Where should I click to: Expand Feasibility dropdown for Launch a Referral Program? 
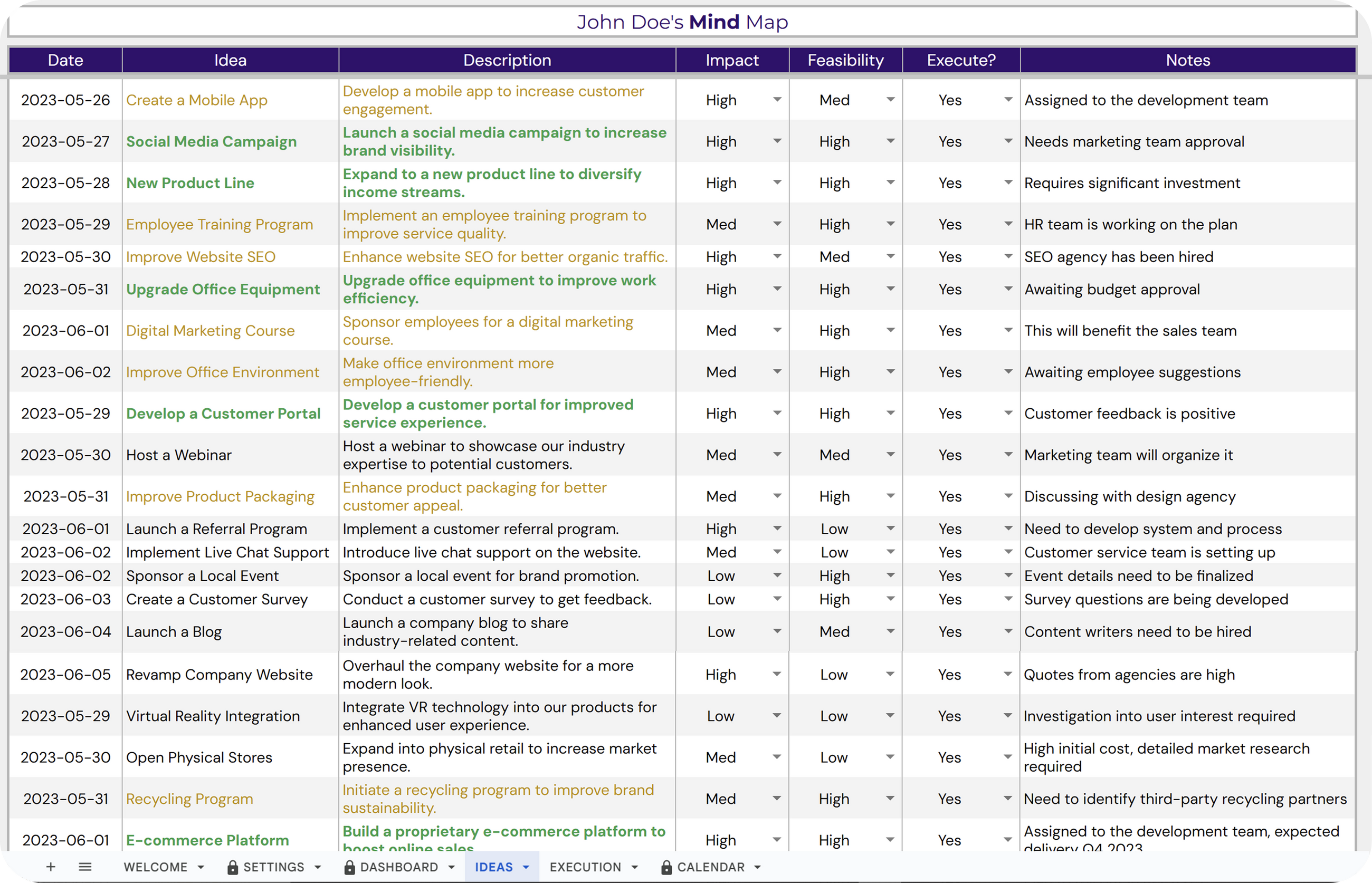(890, 528)
